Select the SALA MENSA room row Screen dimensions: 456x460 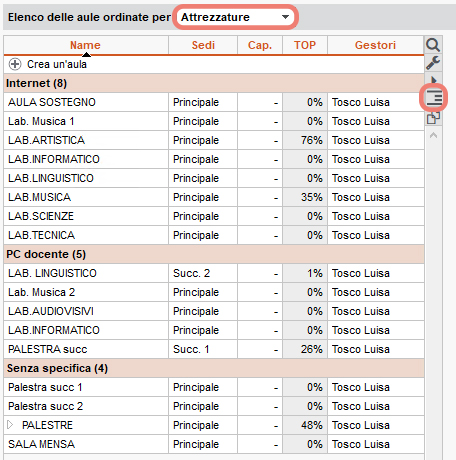(214, 444)
